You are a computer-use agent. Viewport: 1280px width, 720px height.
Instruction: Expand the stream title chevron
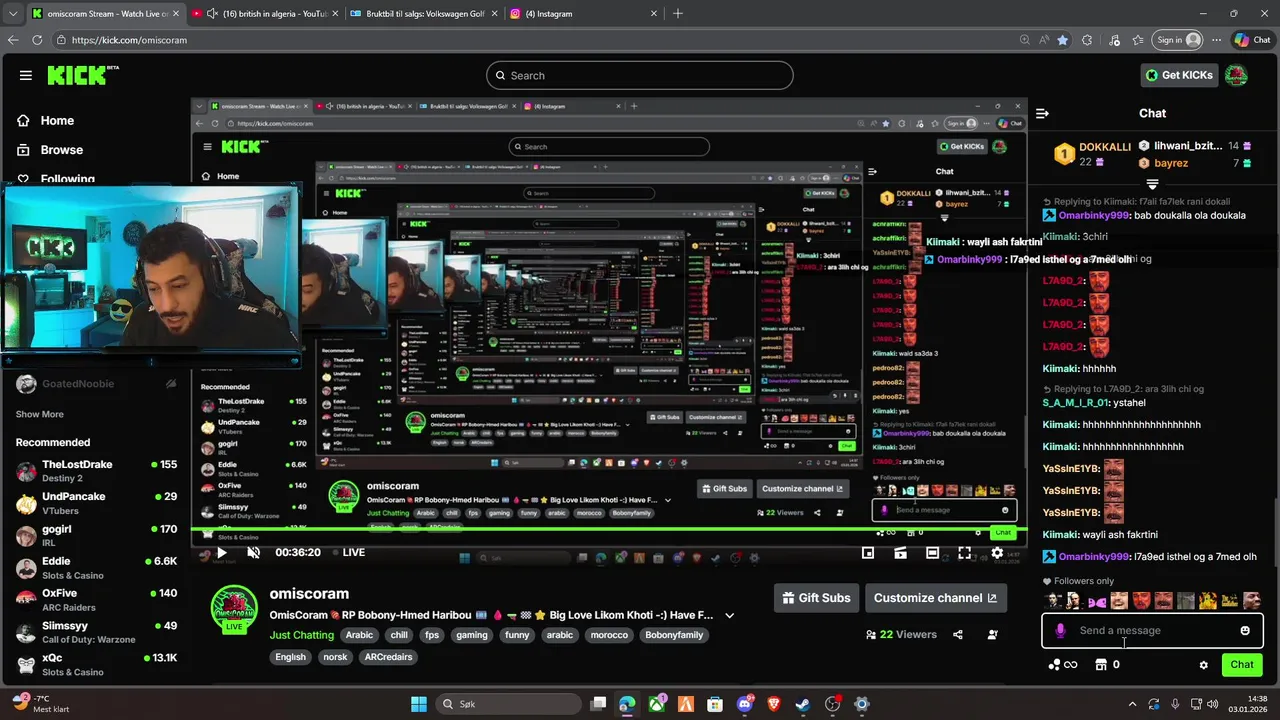coord(729,615)
